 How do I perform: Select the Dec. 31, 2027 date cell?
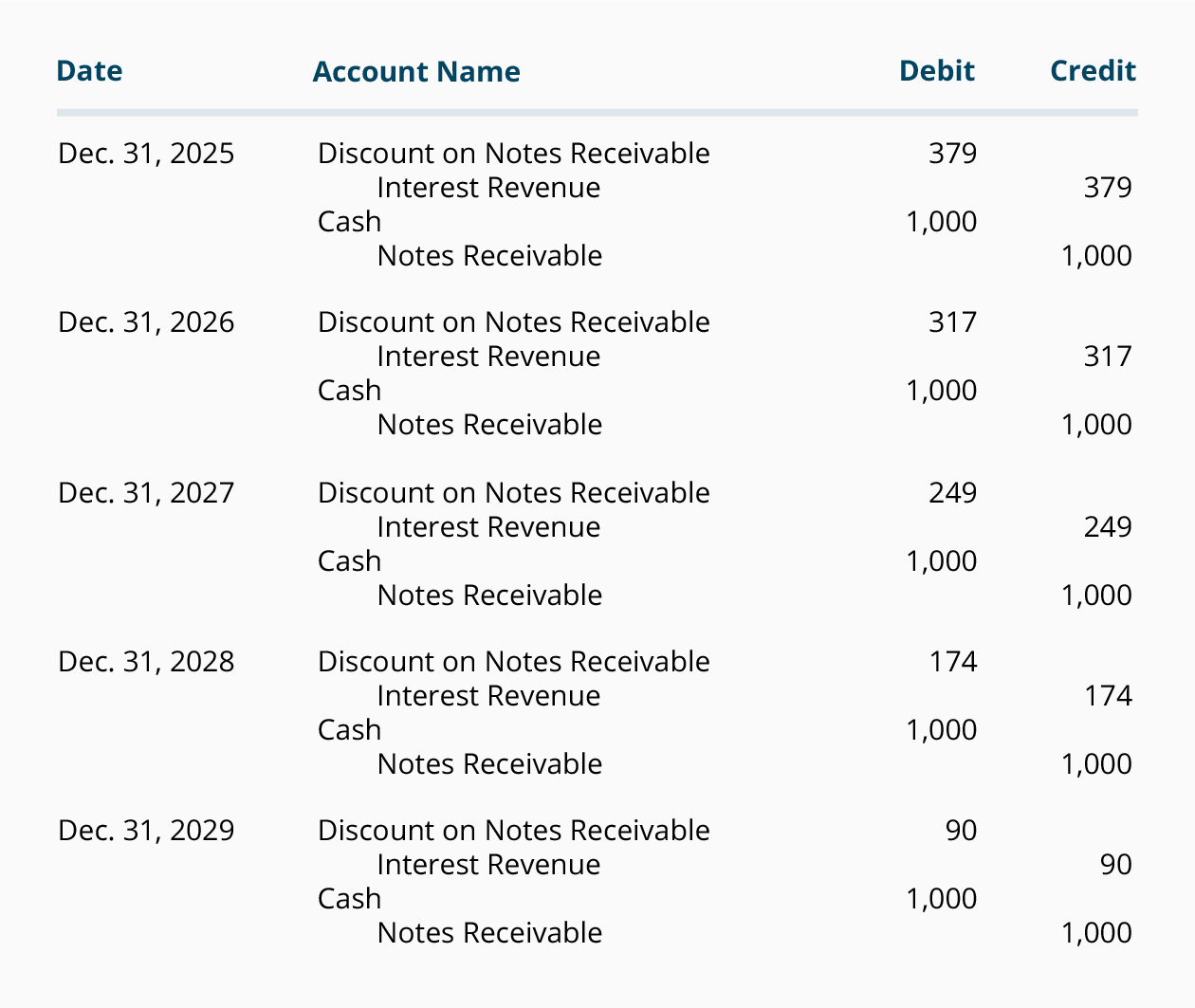coord(146,493)
